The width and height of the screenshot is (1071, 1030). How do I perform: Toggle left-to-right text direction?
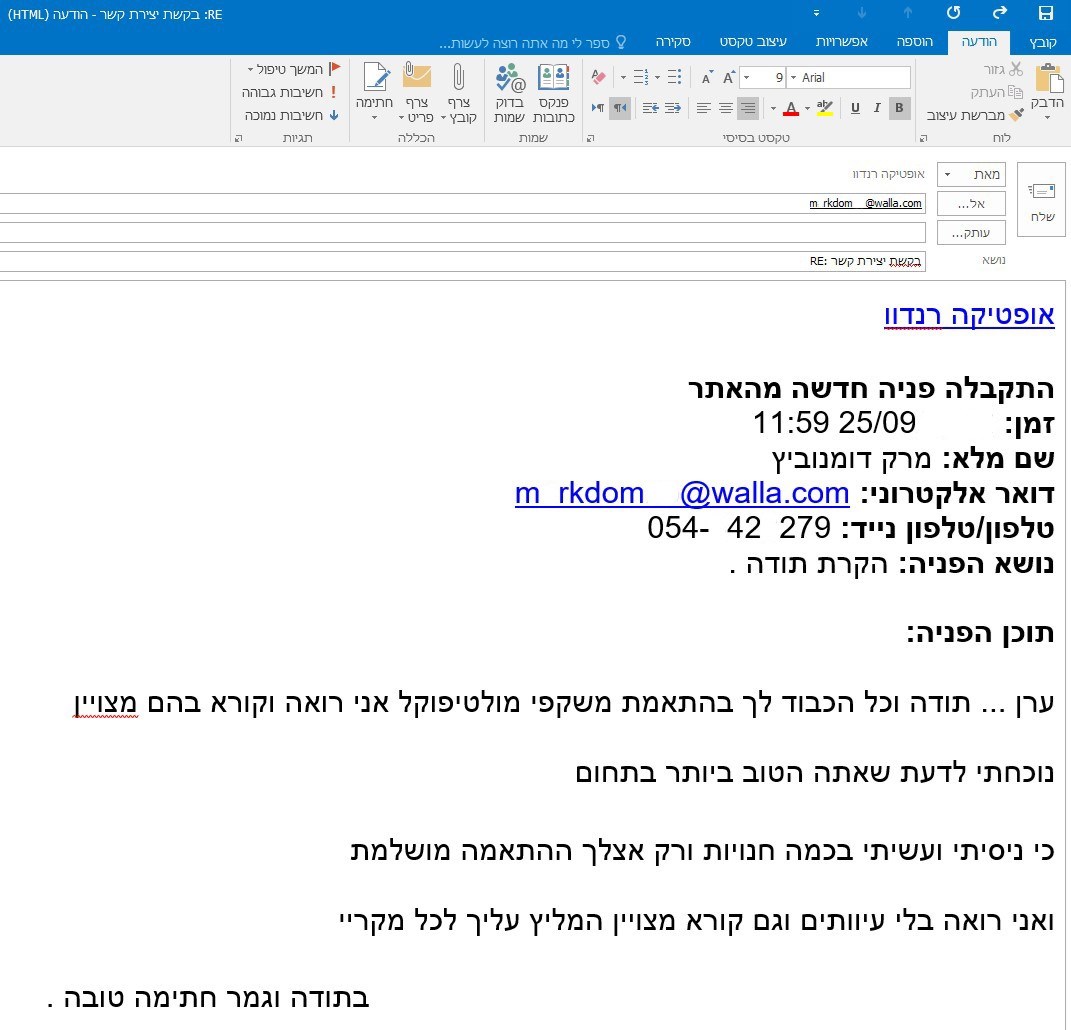click(598, 108)
